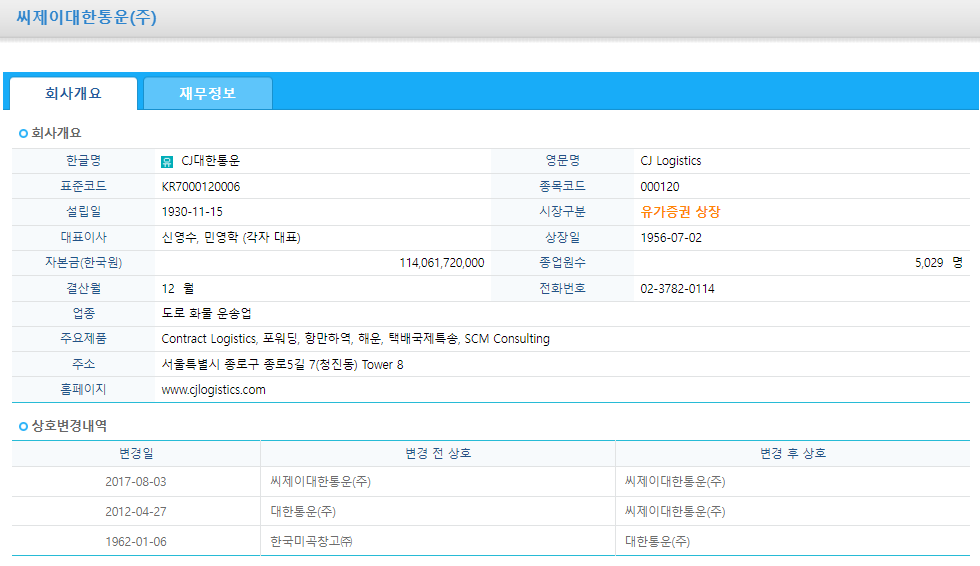Click the 한글명 field label
This screenshot has height=566, width=980.
coord(84,161)
